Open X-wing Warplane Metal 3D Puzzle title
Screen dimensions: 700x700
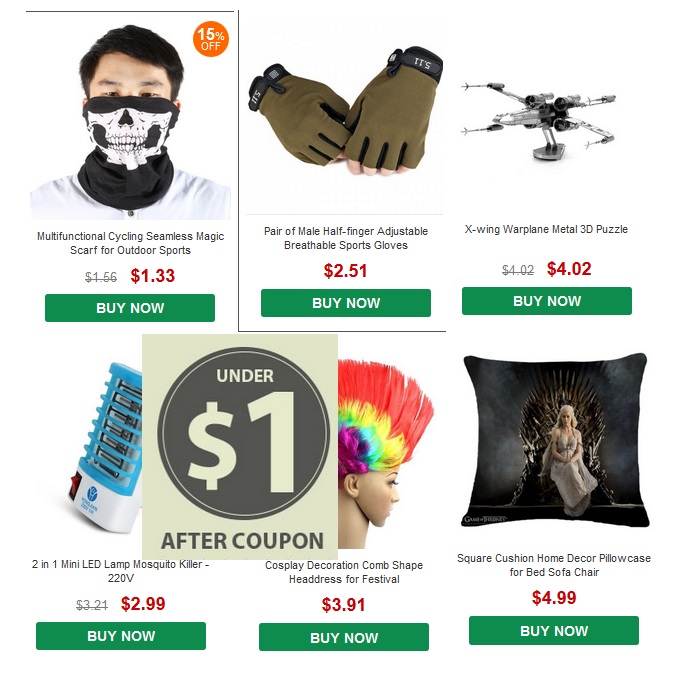click(x=546, y=229)
